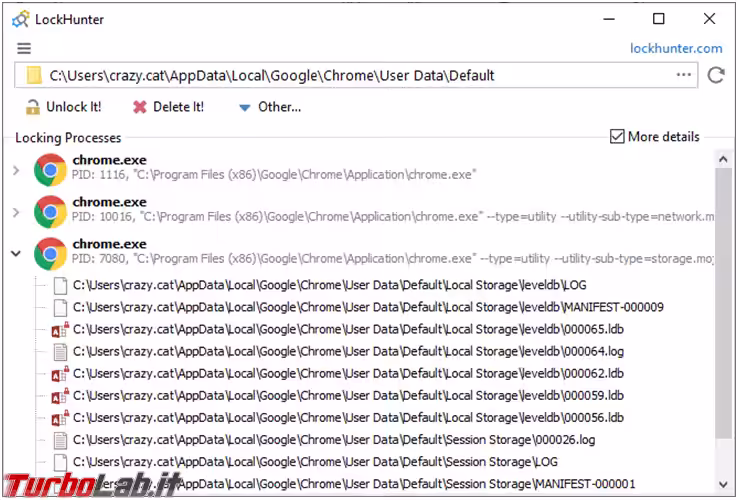Viewport: 738px width, 500px height.
Task: Click the Chrome icon for PID 7080
Action: [50, 253]
